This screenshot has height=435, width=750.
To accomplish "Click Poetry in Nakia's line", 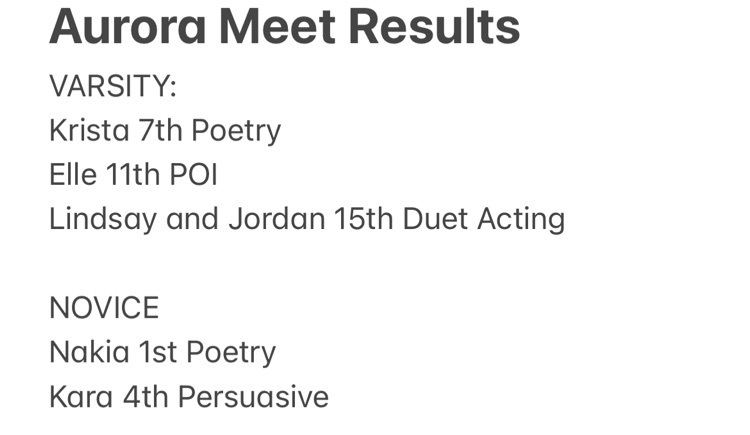I will point(231,353).
